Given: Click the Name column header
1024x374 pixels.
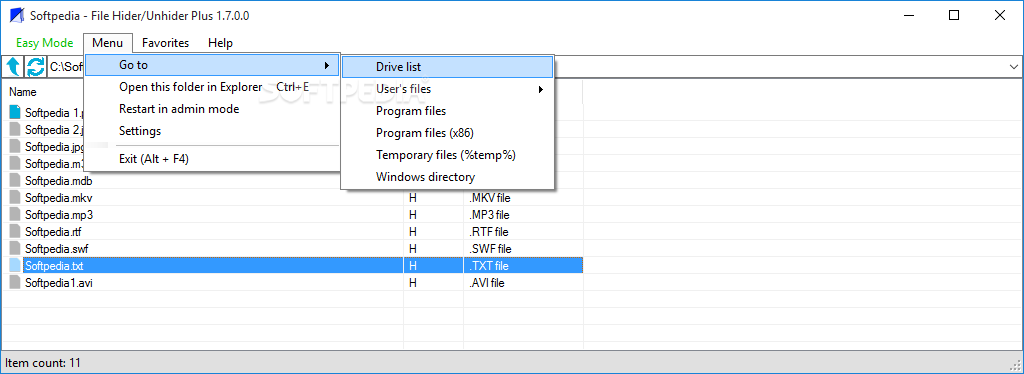Looking at the screenshot, I should [23, 92].
